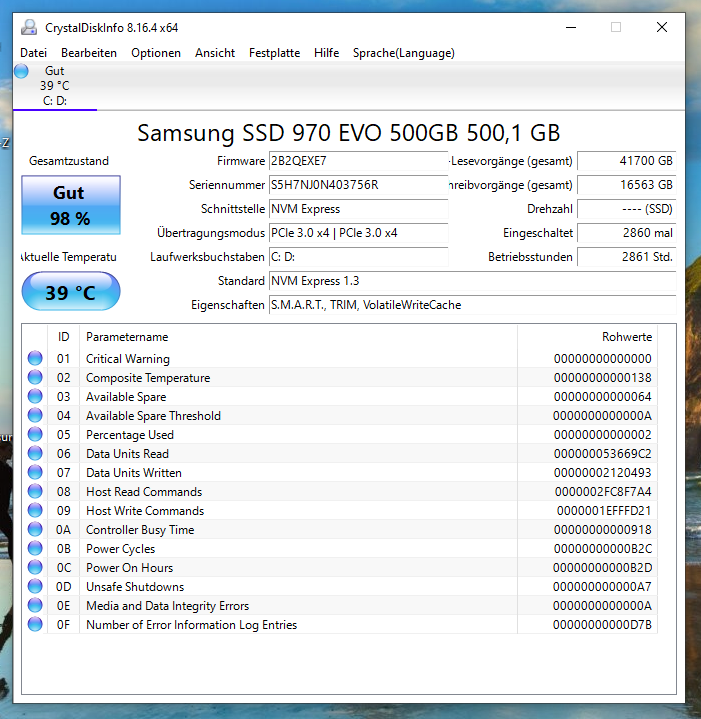The height and width of the screenshot is (719, 701).
Task: Click status orb for Critical Warning row
Action: (x=35, y=358)
